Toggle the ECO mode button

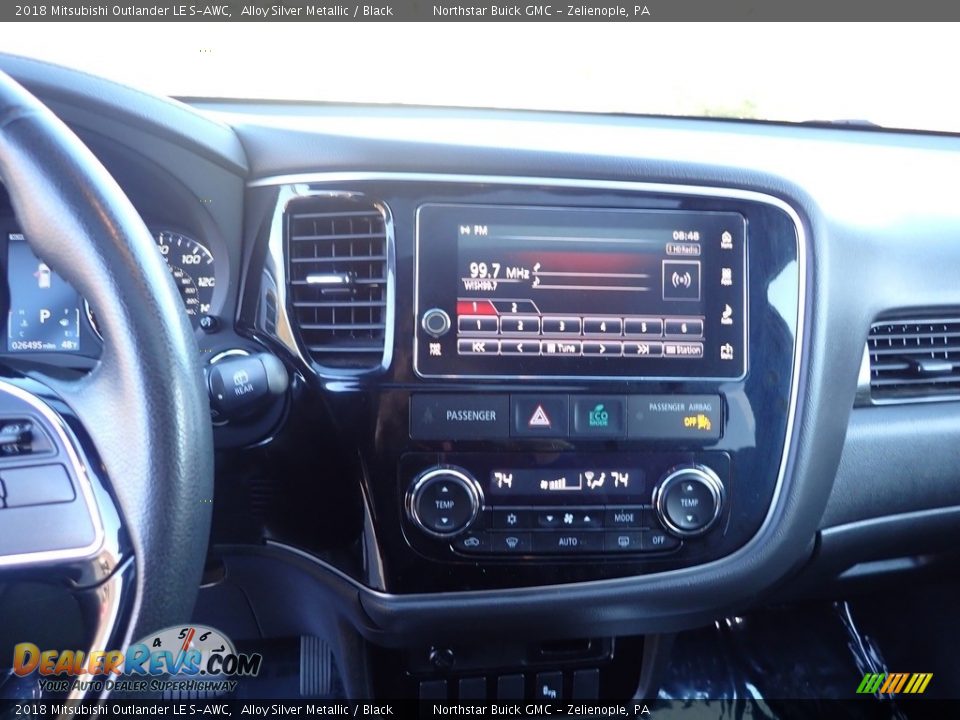click(598, 416)
